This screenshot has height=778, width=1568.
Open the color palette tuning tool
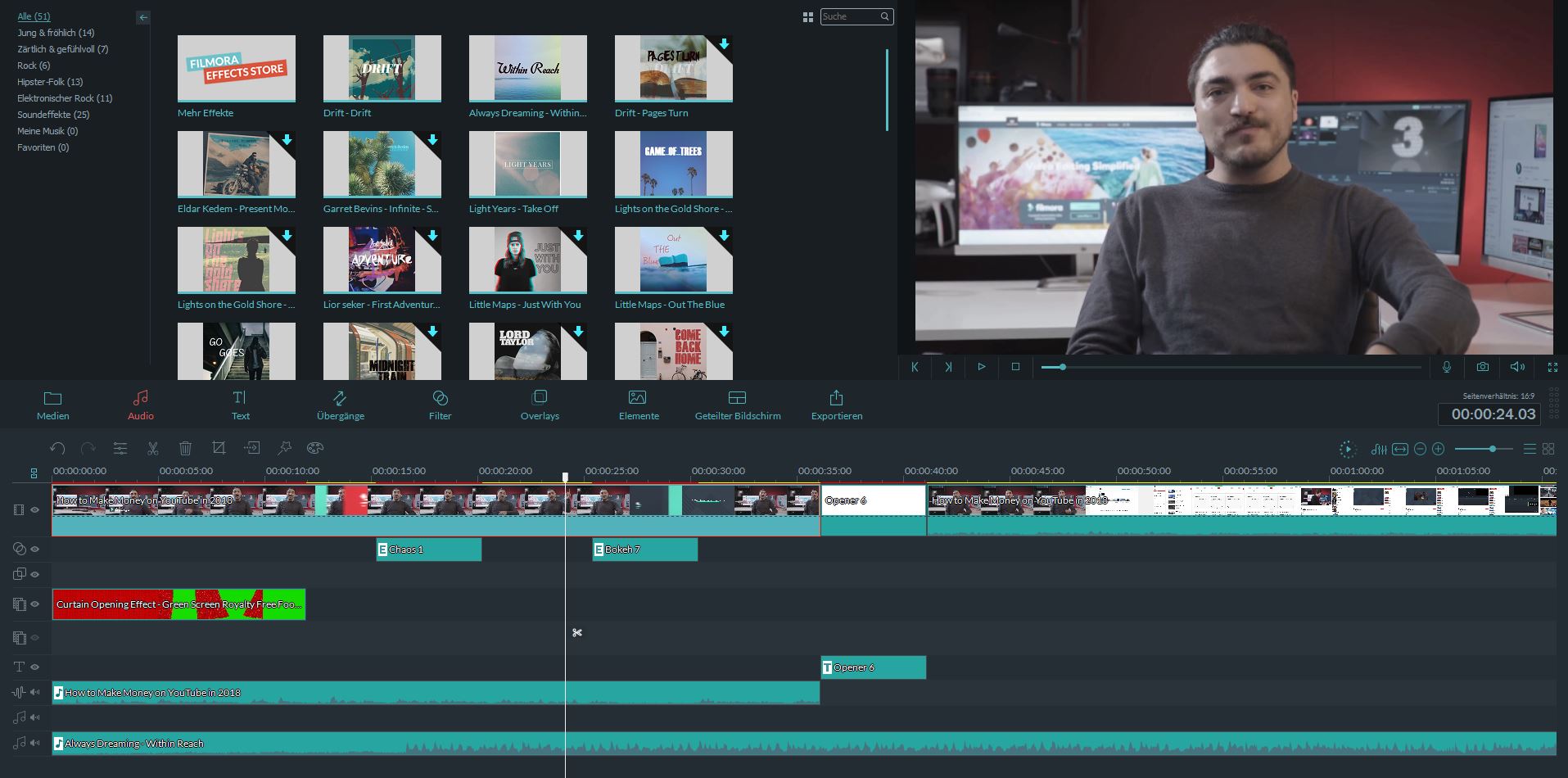315,448
